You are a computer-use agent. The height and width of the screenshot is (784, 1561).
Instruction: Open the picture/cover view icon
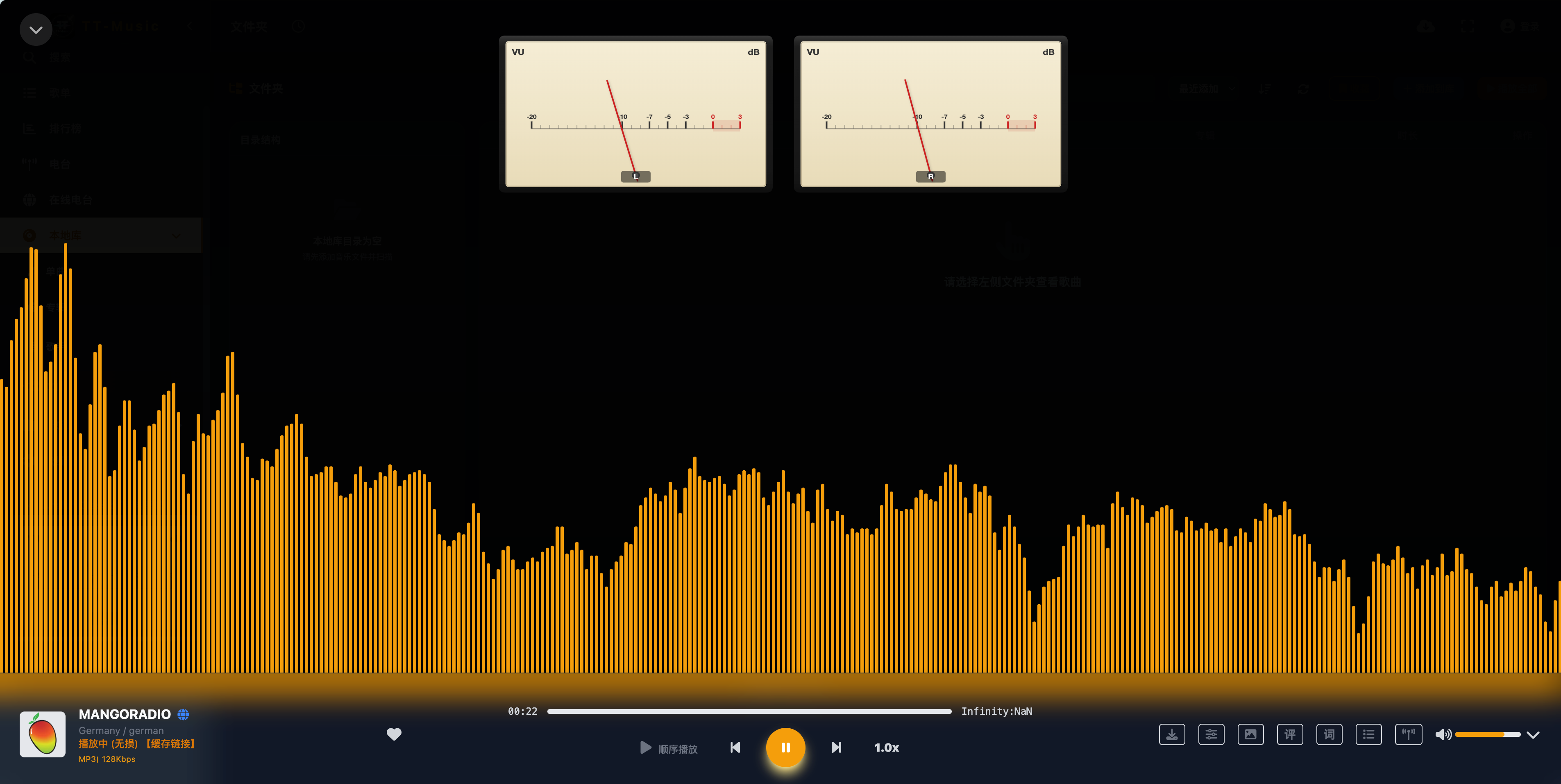tap(1251, 735)
